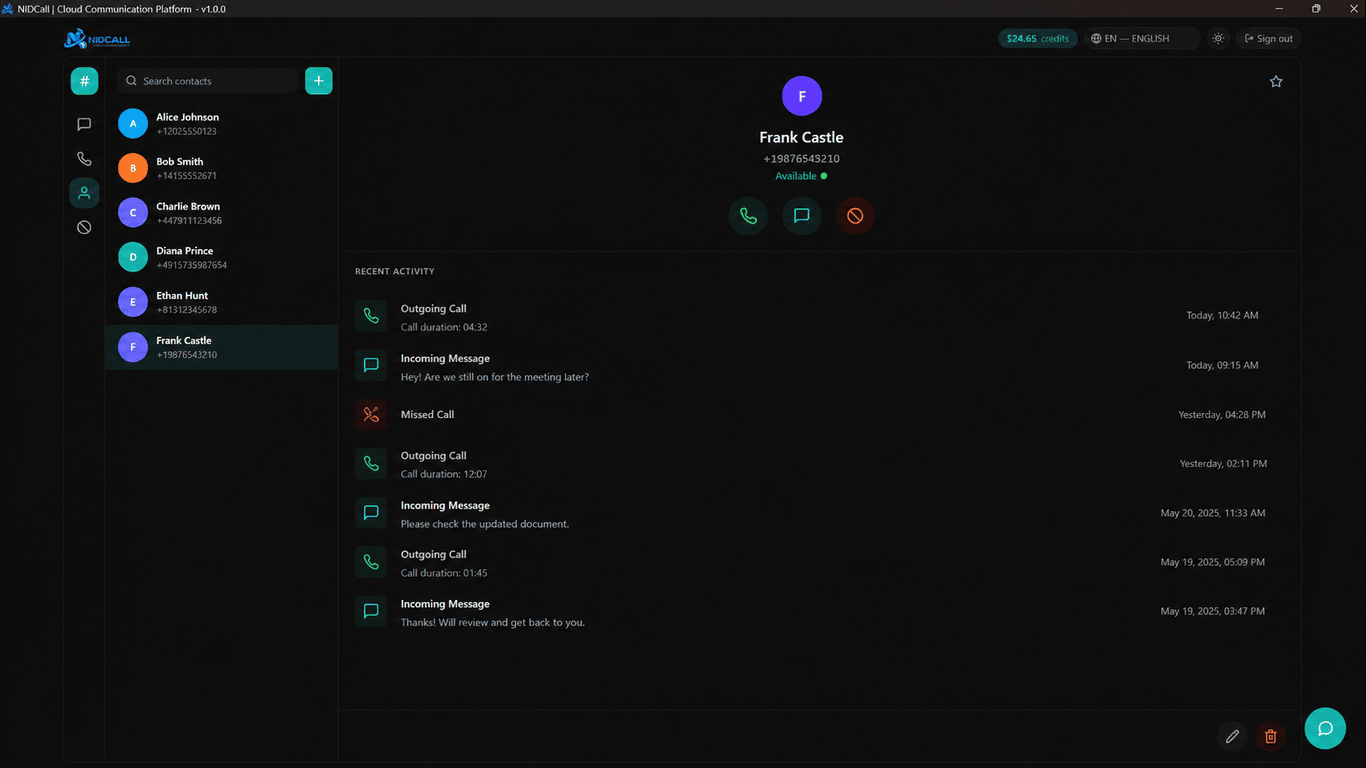Click the RECENT ACTIVITY heading
The image size is (1366, 768).
(395, 272)
